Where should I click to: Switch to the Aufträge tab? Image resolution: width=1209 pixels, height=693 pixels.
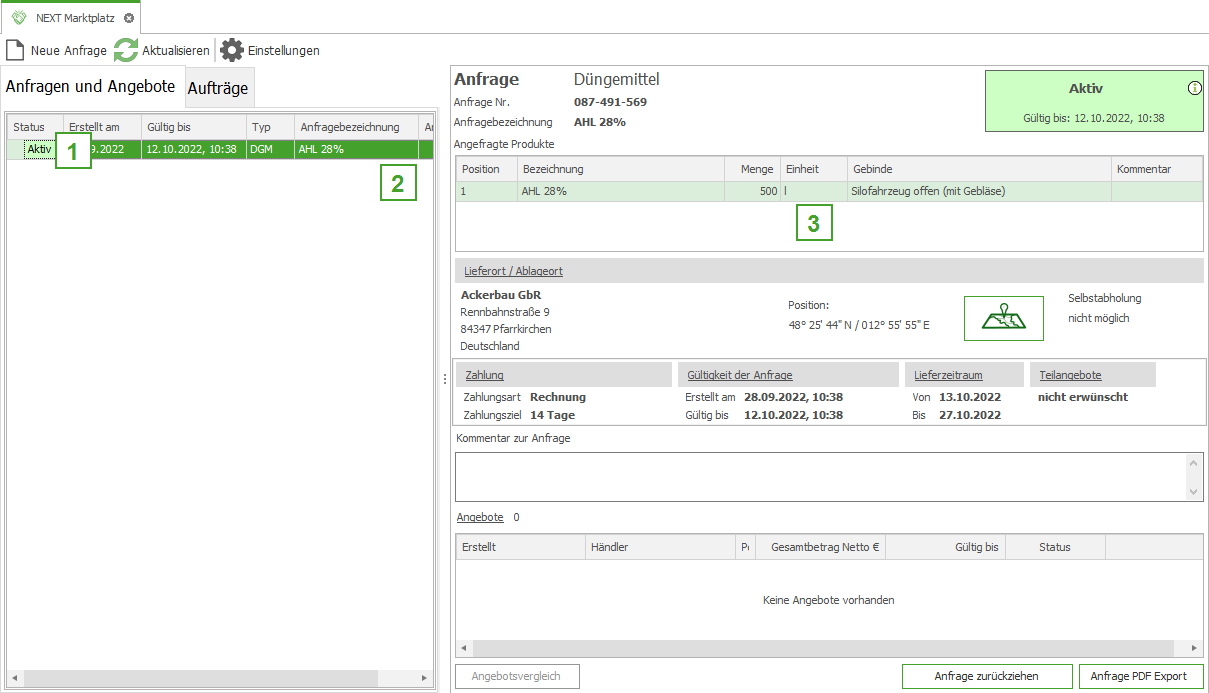click(218, 88)
